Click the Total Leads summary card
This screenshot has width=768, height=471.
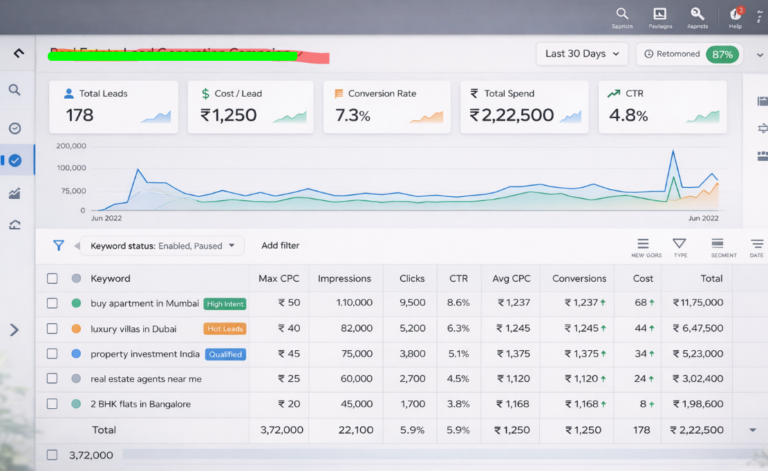tap(115, 106)
